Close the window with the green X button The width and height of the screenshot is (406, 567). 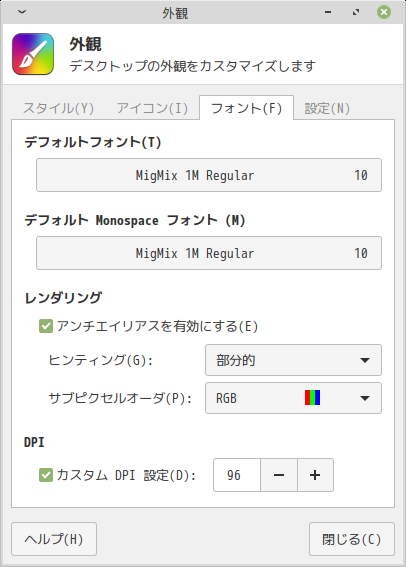coord(384,12)
